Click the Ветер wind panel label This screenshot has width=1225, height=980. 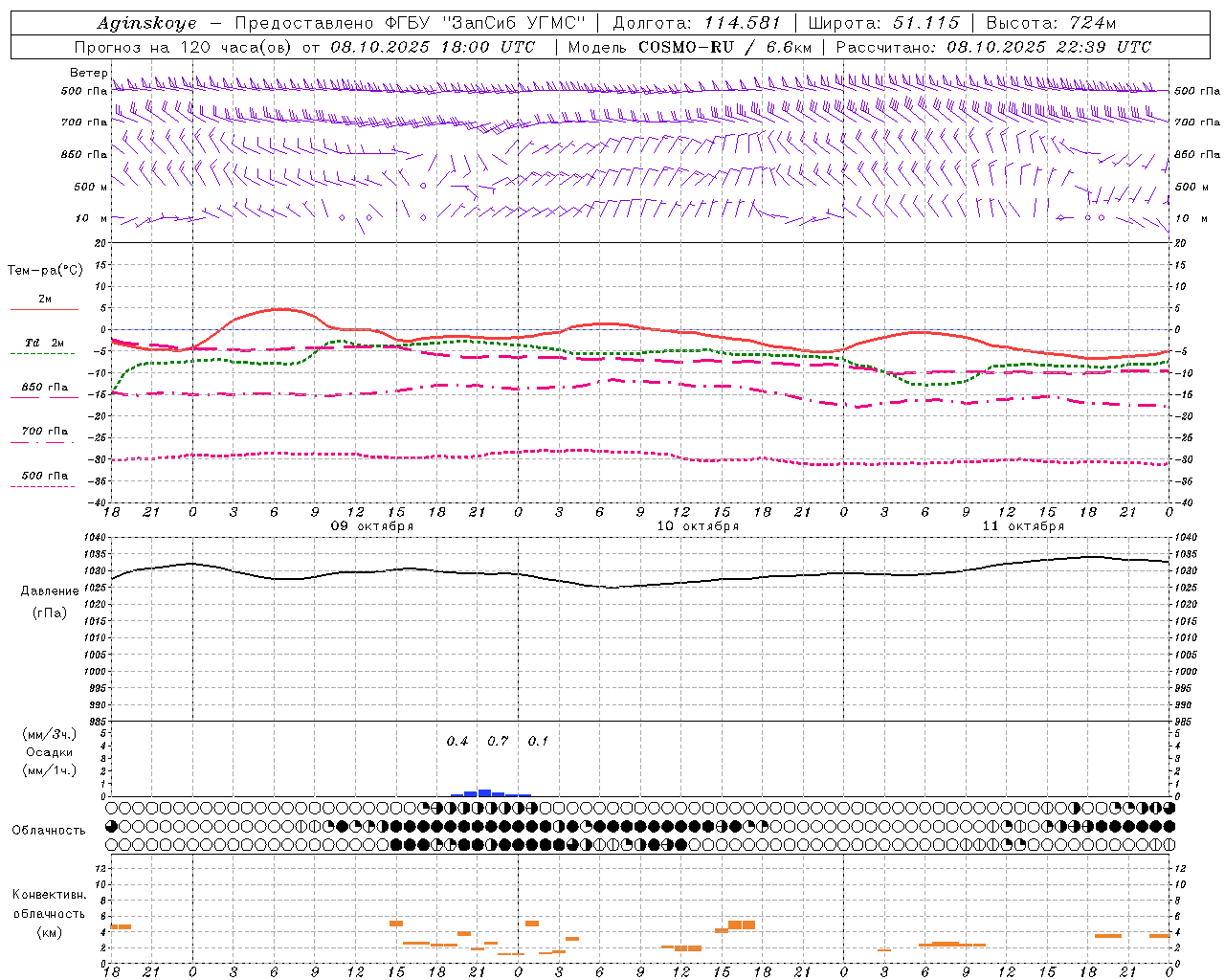tap(89, 73)
